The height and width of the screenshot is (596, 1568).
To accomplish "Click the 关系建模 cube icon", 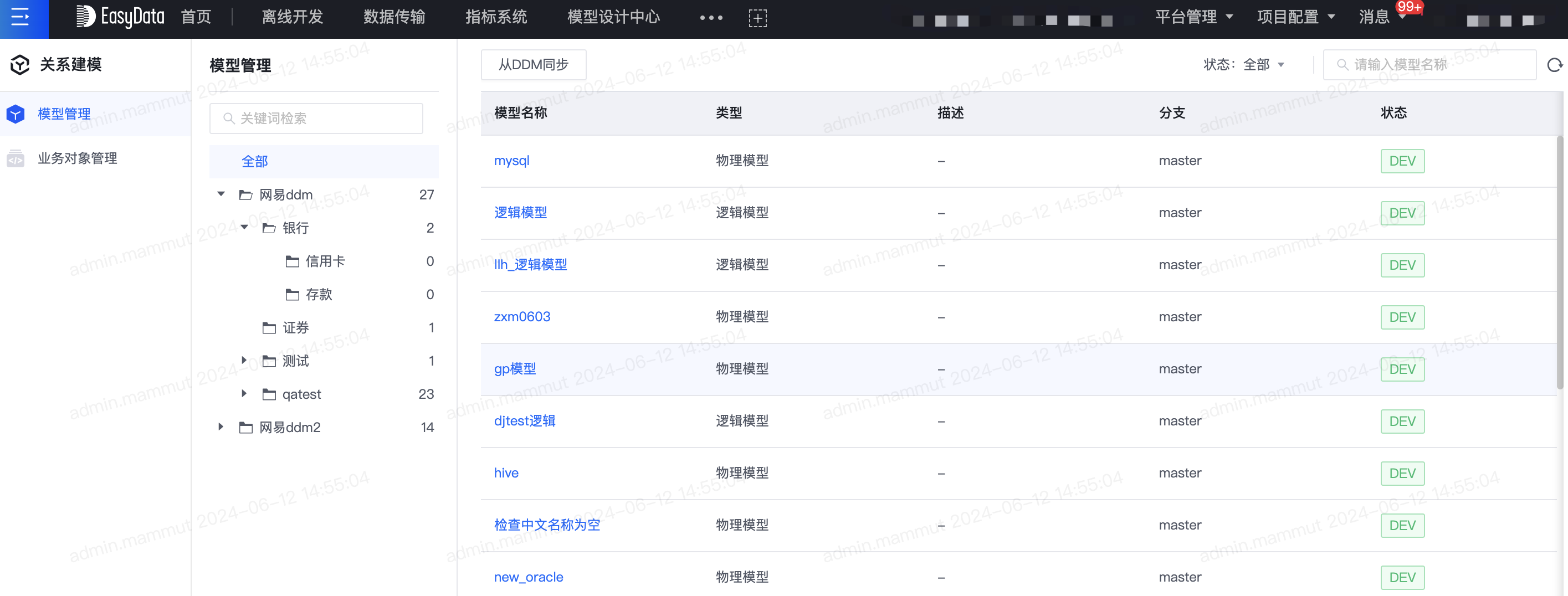I will pyautogui.click(x=19, y=65).
